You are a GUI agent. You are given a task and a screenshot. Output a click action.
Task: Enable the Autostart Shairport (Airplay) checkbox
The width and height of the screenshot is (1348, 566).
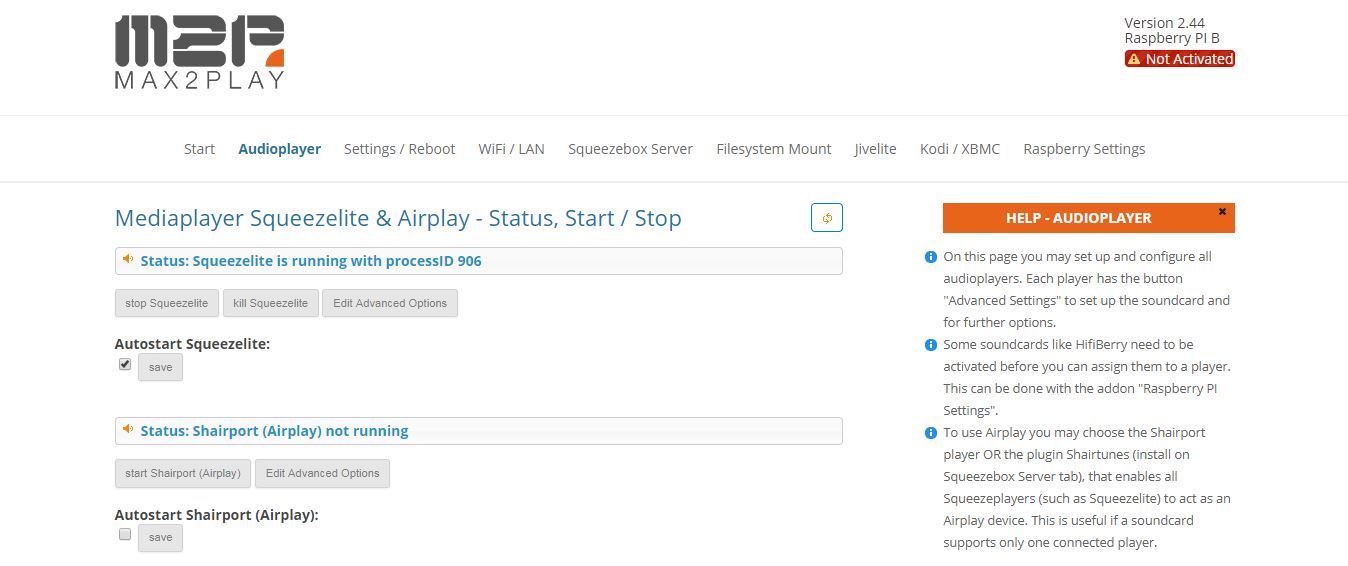click(125, 535)
